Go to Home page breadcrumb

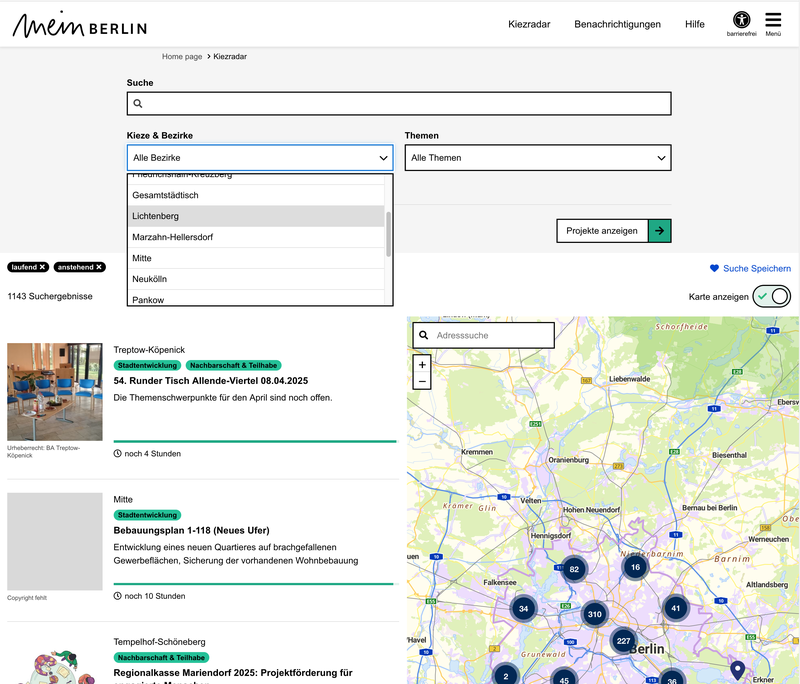[182, 56]
